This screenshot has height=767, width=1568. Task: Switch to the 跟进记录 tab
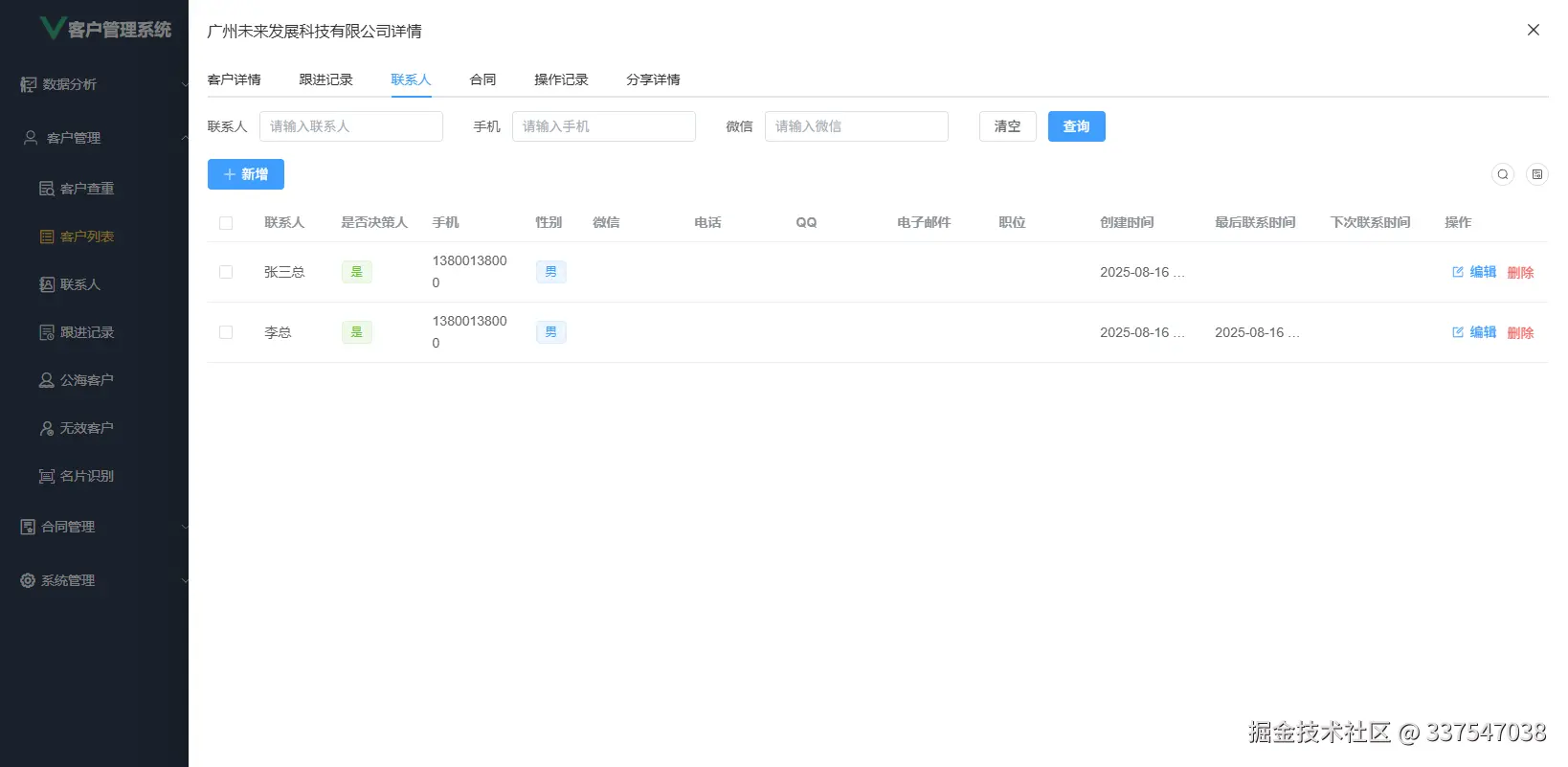[326, 79]
